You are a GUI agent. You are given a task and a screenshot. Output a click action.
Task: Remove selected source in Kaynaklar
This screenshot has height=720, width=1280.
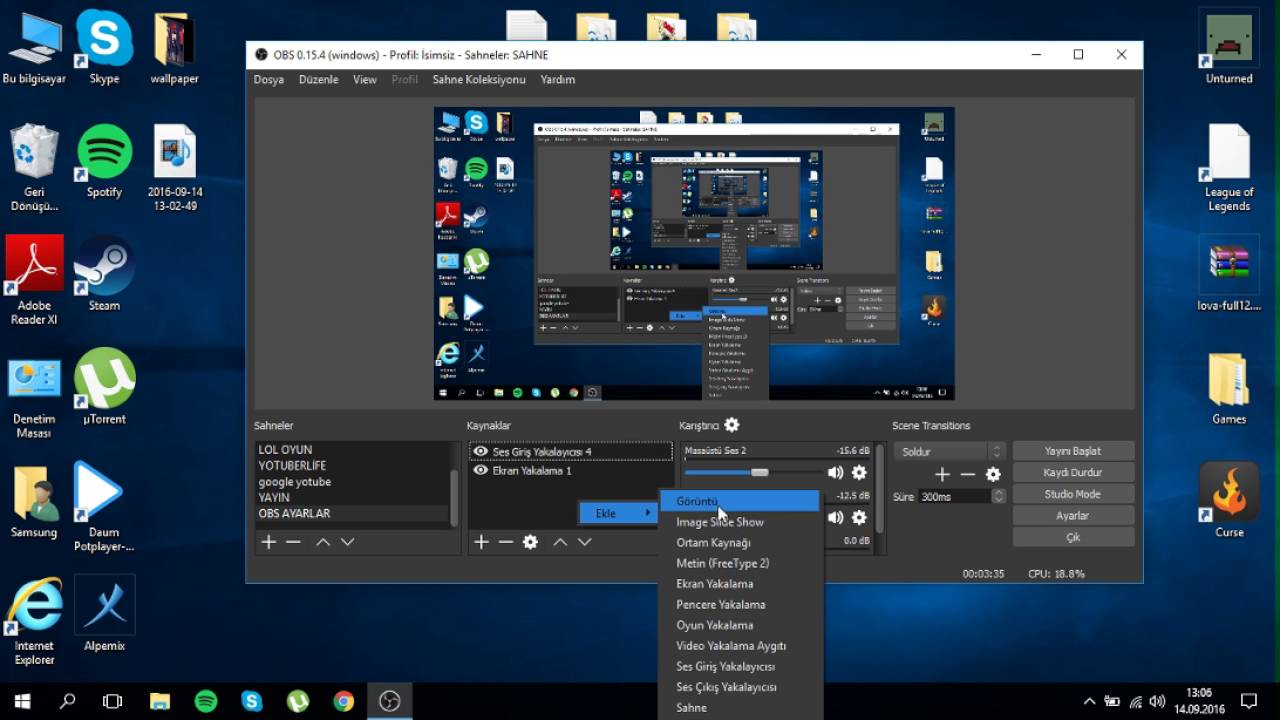pos(506,541)
